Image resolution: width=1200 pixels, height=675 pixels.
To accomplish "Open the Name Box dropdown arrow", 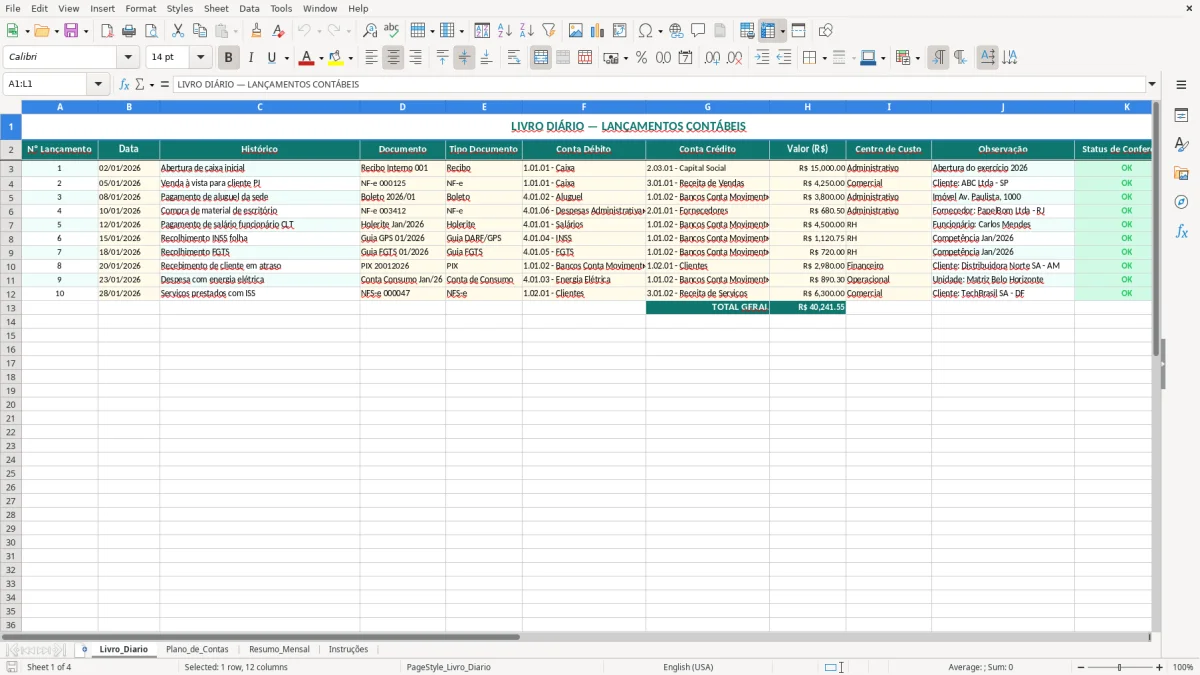I will click(99, 84).
